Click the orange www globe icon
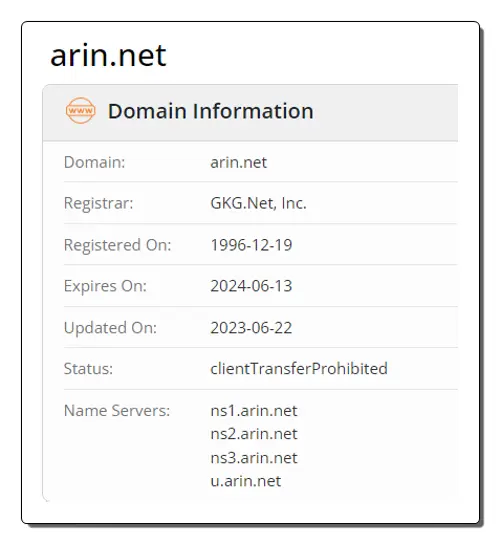 click(80, 111)
